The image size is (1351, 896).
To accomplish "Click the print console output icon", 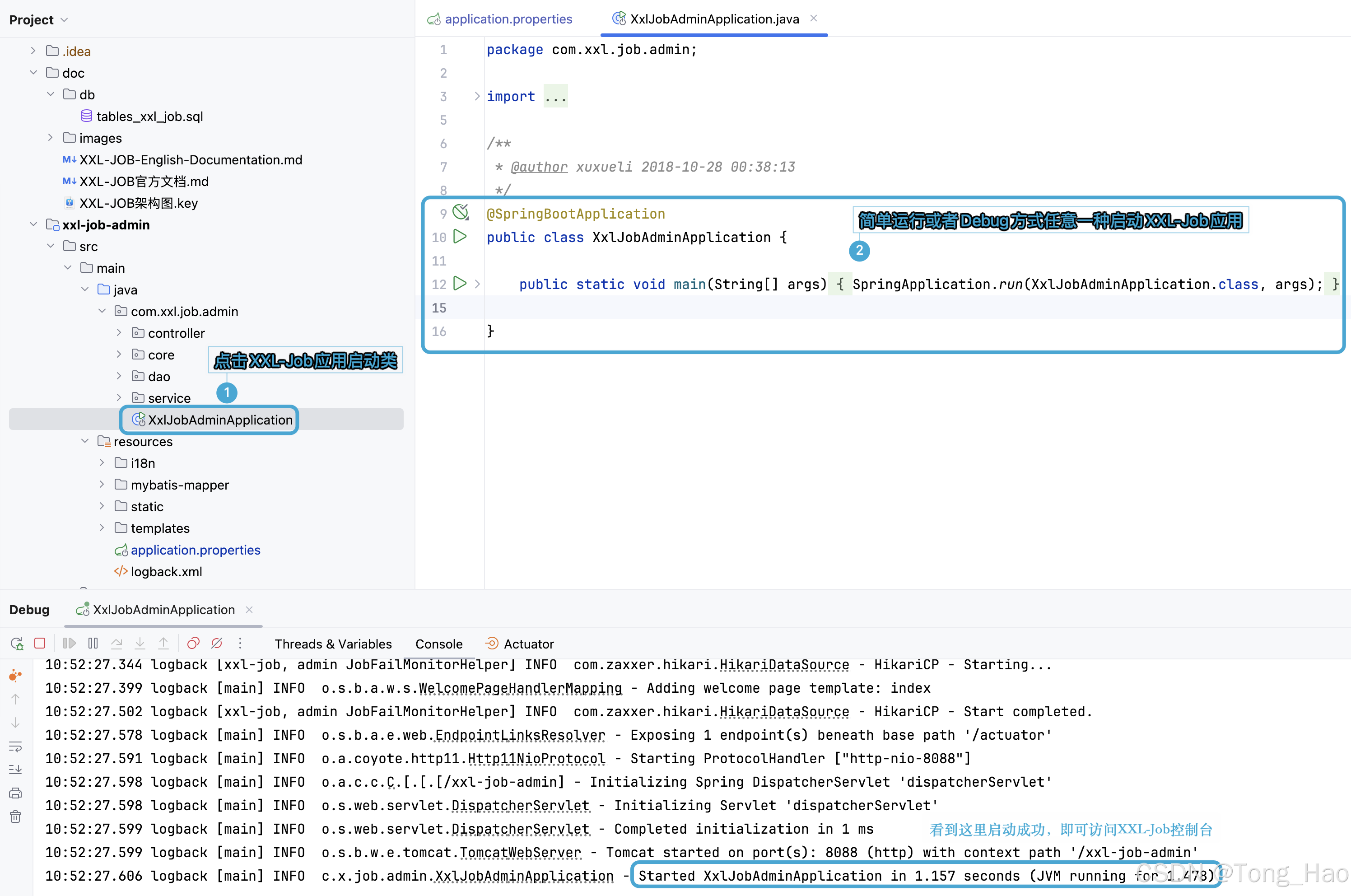I will pyautogui.click(x=15, y=793).
